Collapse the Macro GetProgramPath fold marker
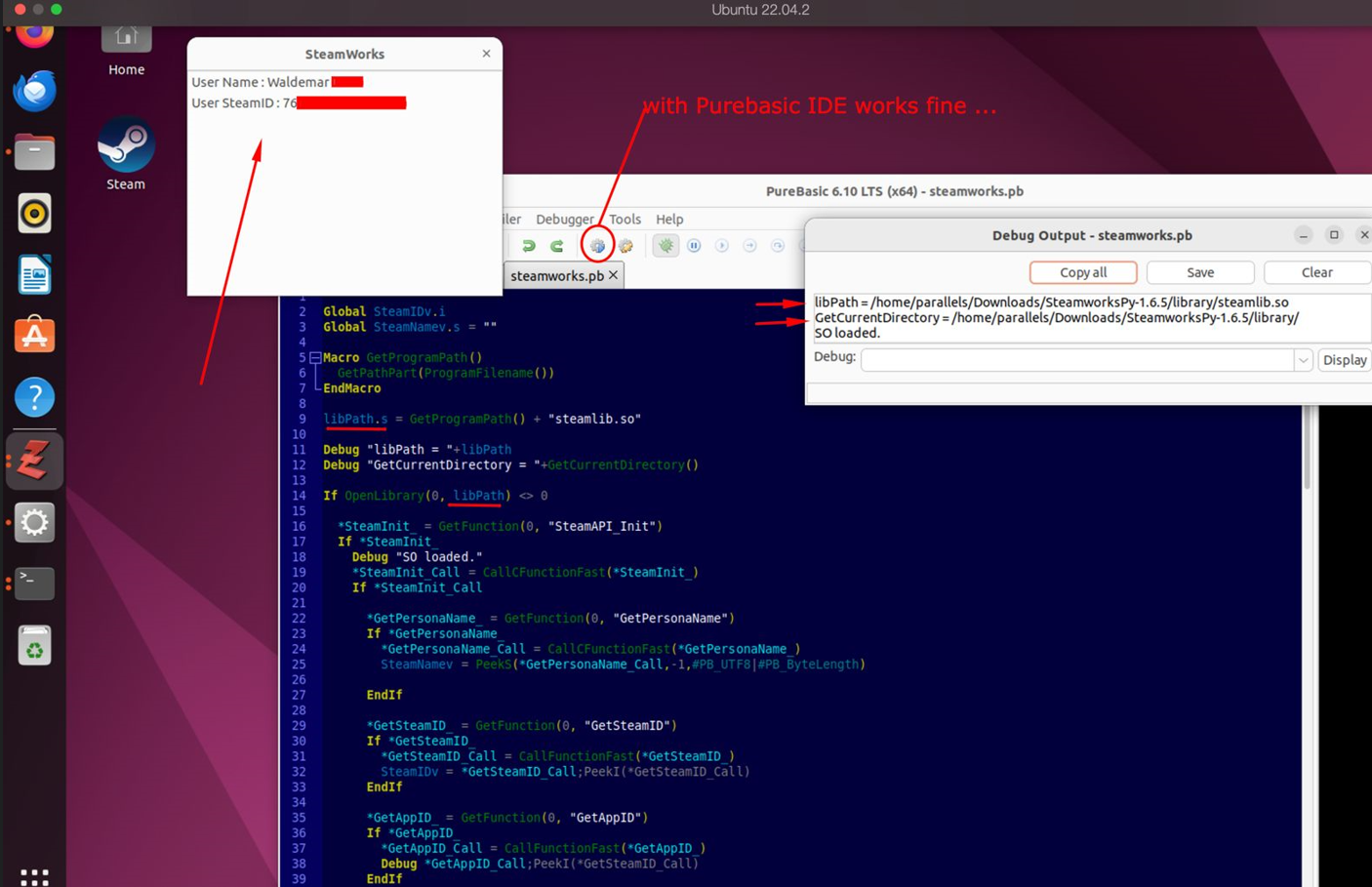 pos(315,358)
